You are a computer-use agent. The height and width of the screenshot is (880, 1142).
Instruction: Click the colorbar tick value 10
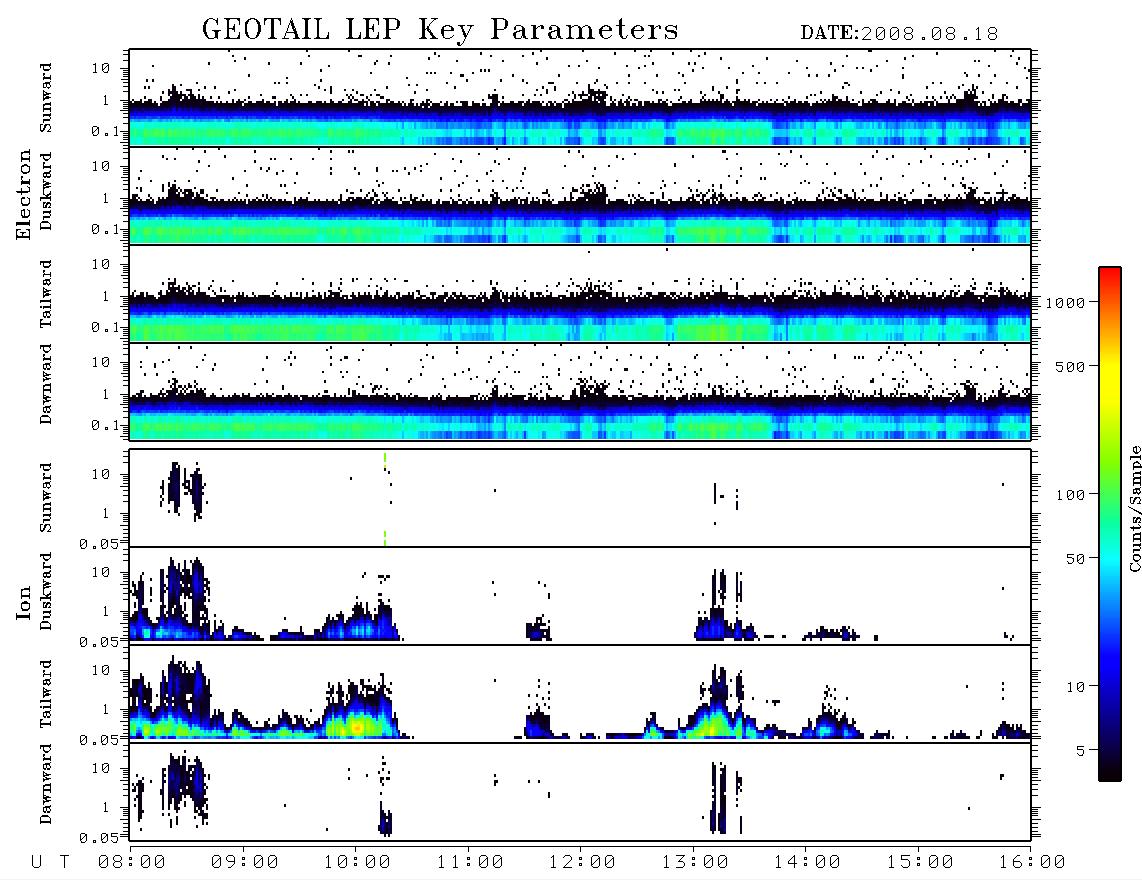click(1075, 687)
